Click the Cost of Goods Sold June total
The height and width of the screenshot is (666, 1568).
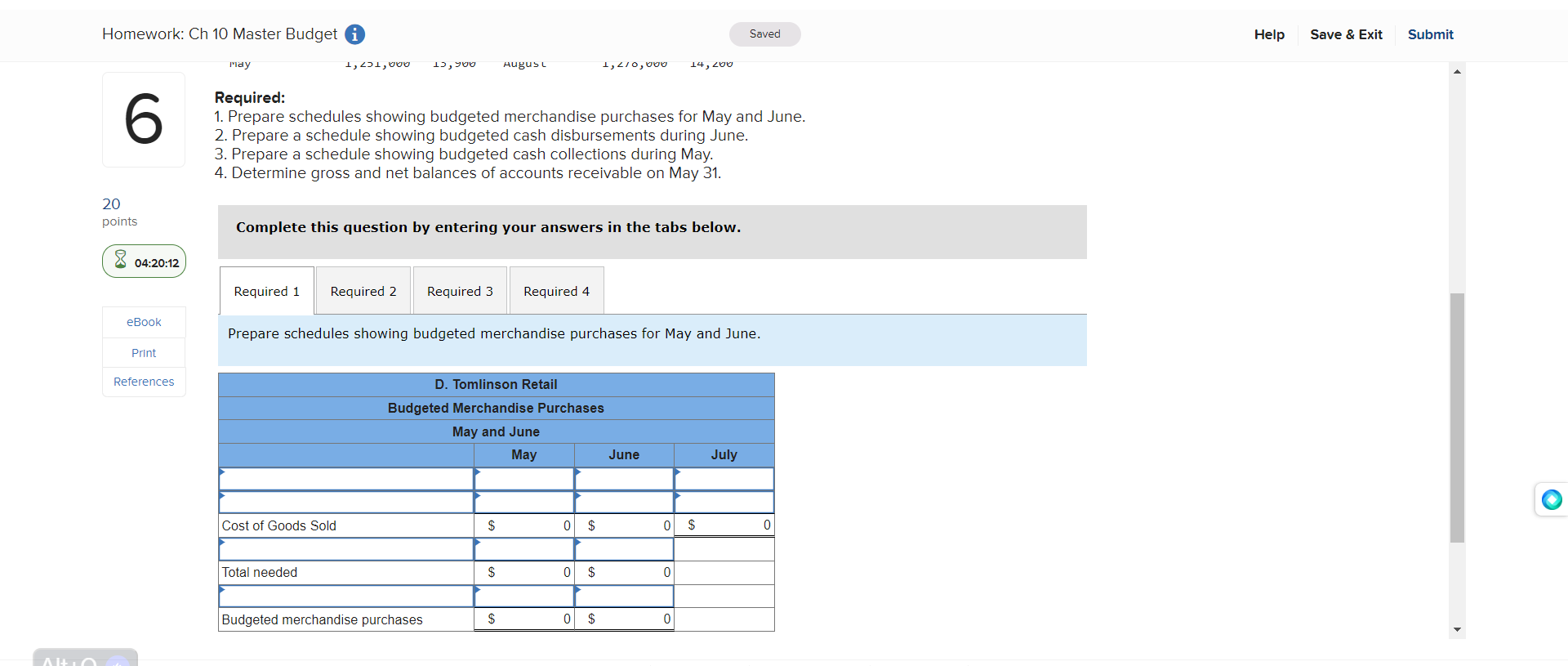(x=624, y=525)
